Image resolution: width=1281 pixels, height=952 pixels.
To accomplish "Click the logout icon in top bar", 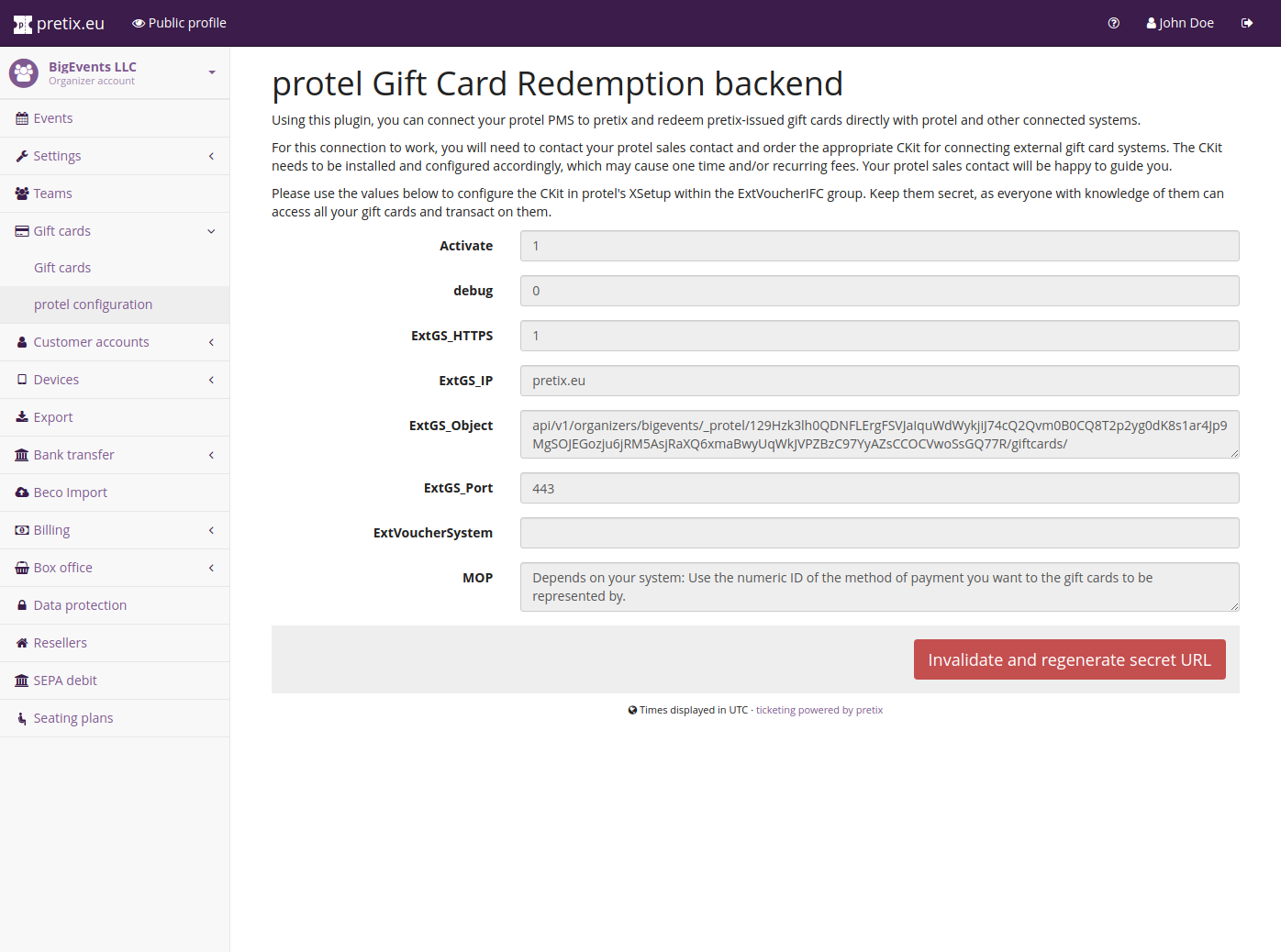I will point(1247,23).
